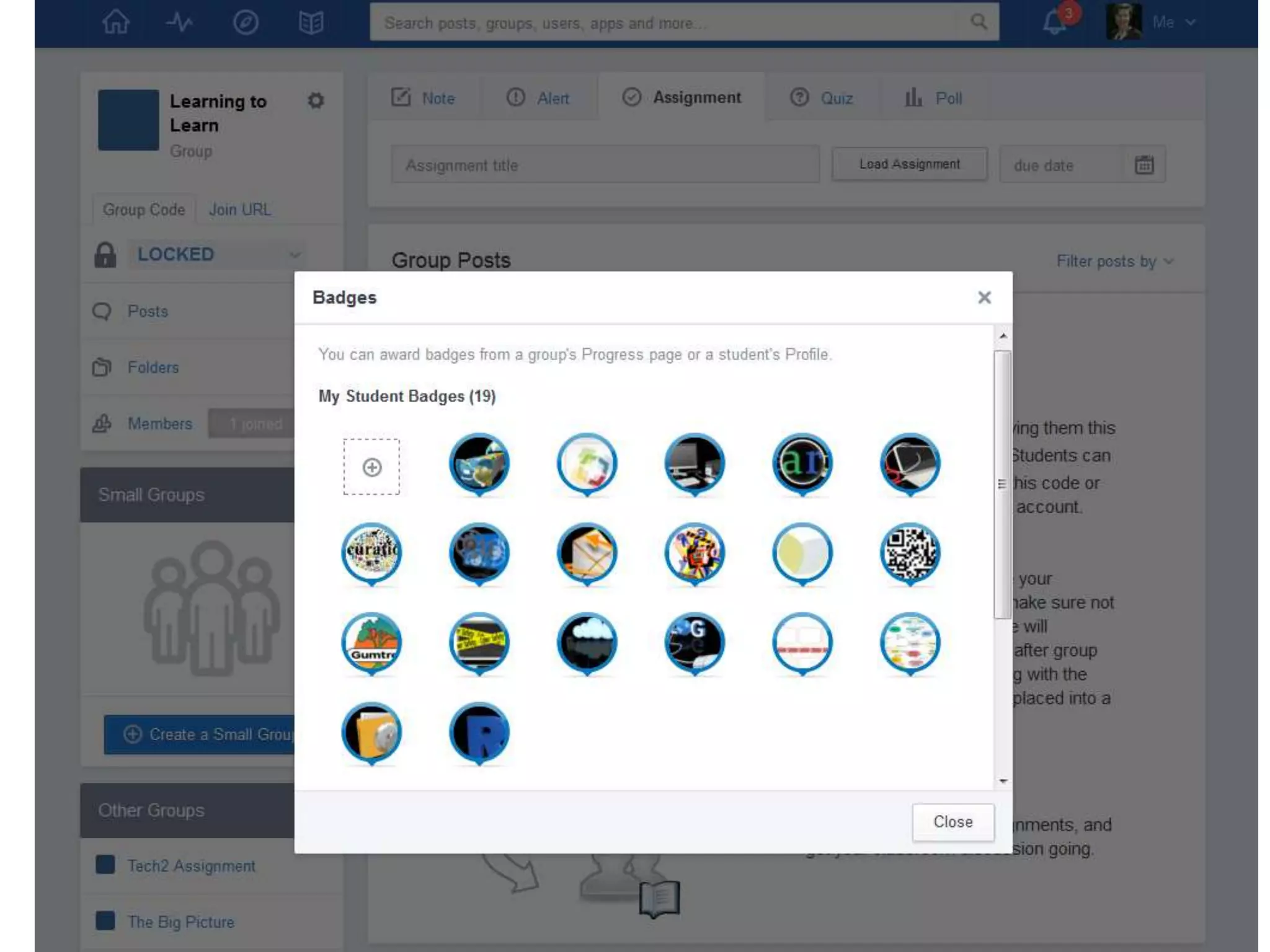Screen dimensions: 1270x952
Task: Click the Badges dialog scrollbar down arrow
Action: (x=1003, y=781)
